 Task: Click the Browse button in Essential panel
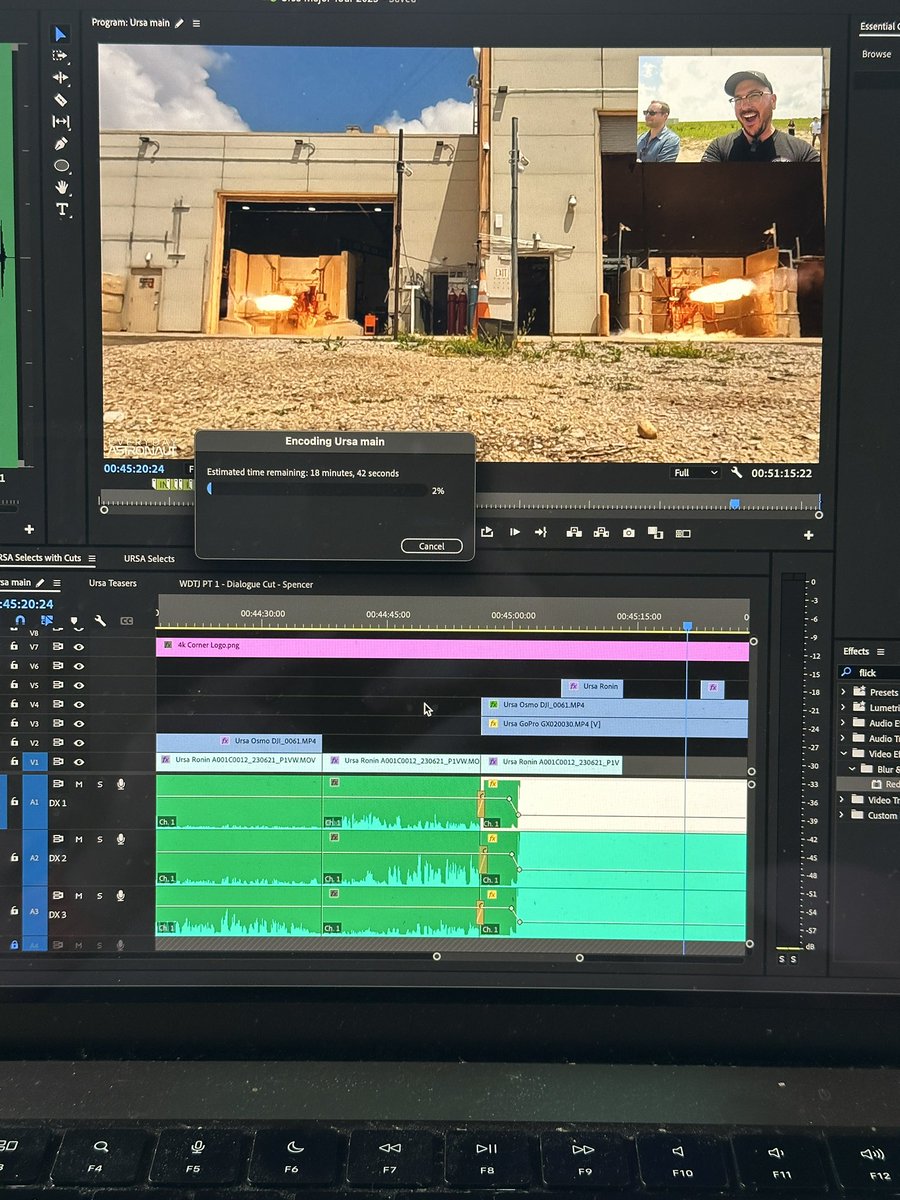876,53
